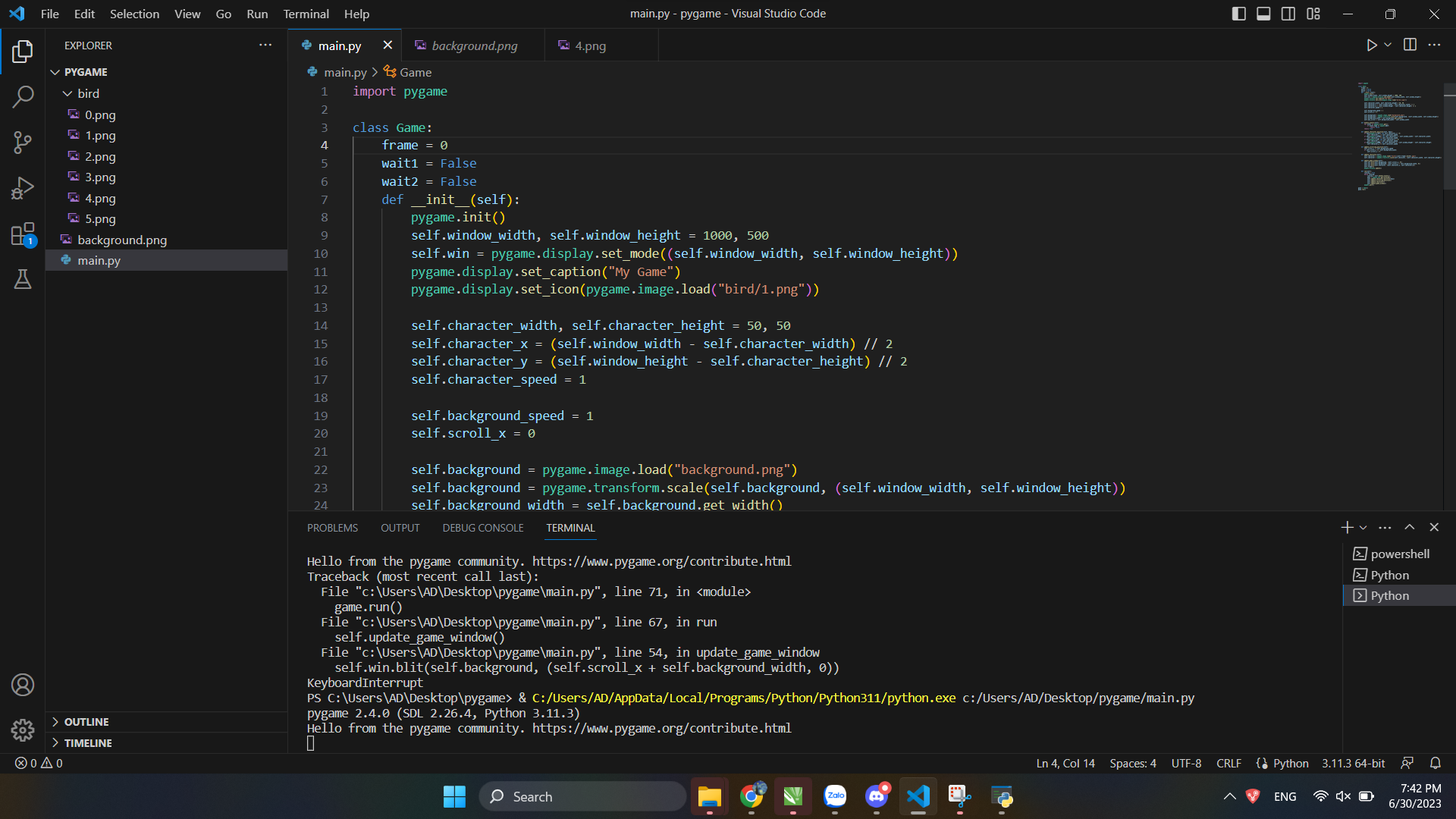Open the Help menu
1456x819 pixels.
[356, 14]
